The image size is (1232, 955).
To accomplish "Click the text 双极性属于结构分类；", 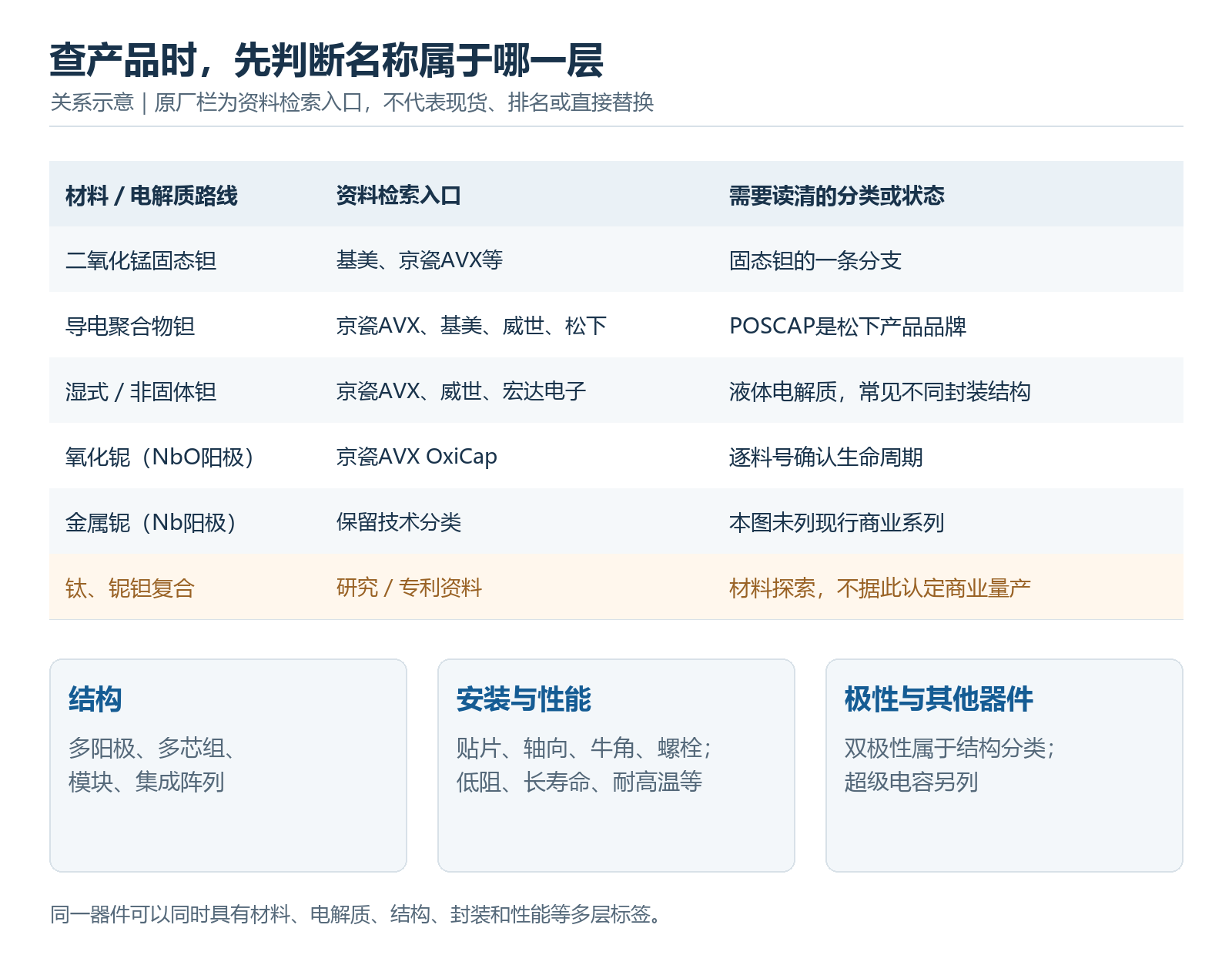I will [x=950, y=748].
